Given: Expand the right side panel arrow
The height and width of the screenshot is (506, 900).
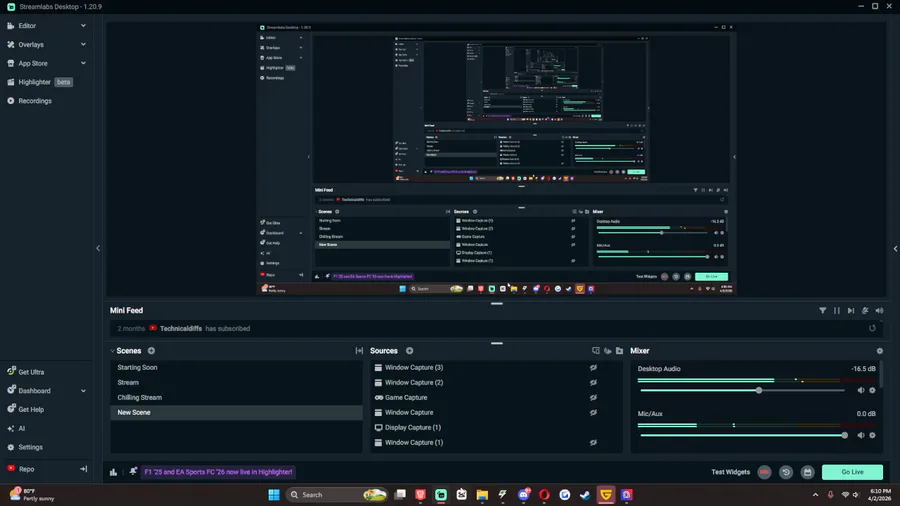Looking at the screenshot, I should click(895, 248).
